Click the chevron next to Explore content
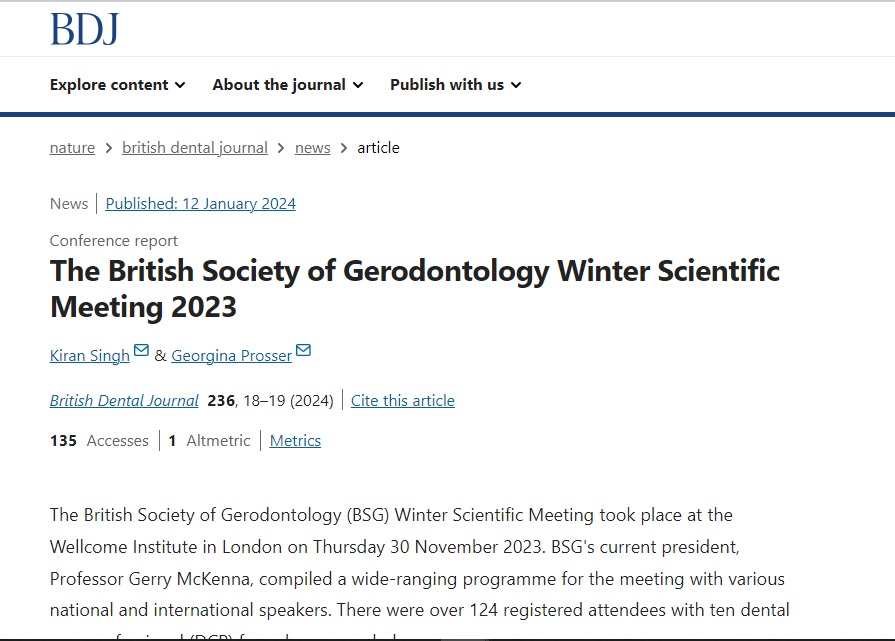Screen dimensions: 895x641 pyautogui.click(x=180, y=85)
